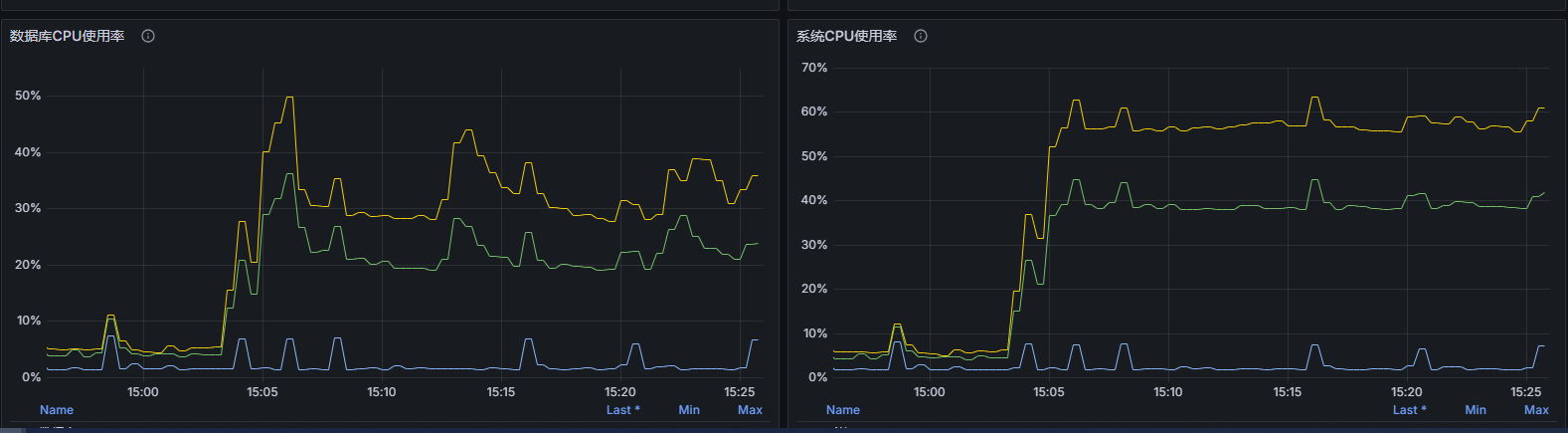Click 15:05 time label on system CPU chart

[x=1049, y=392]
